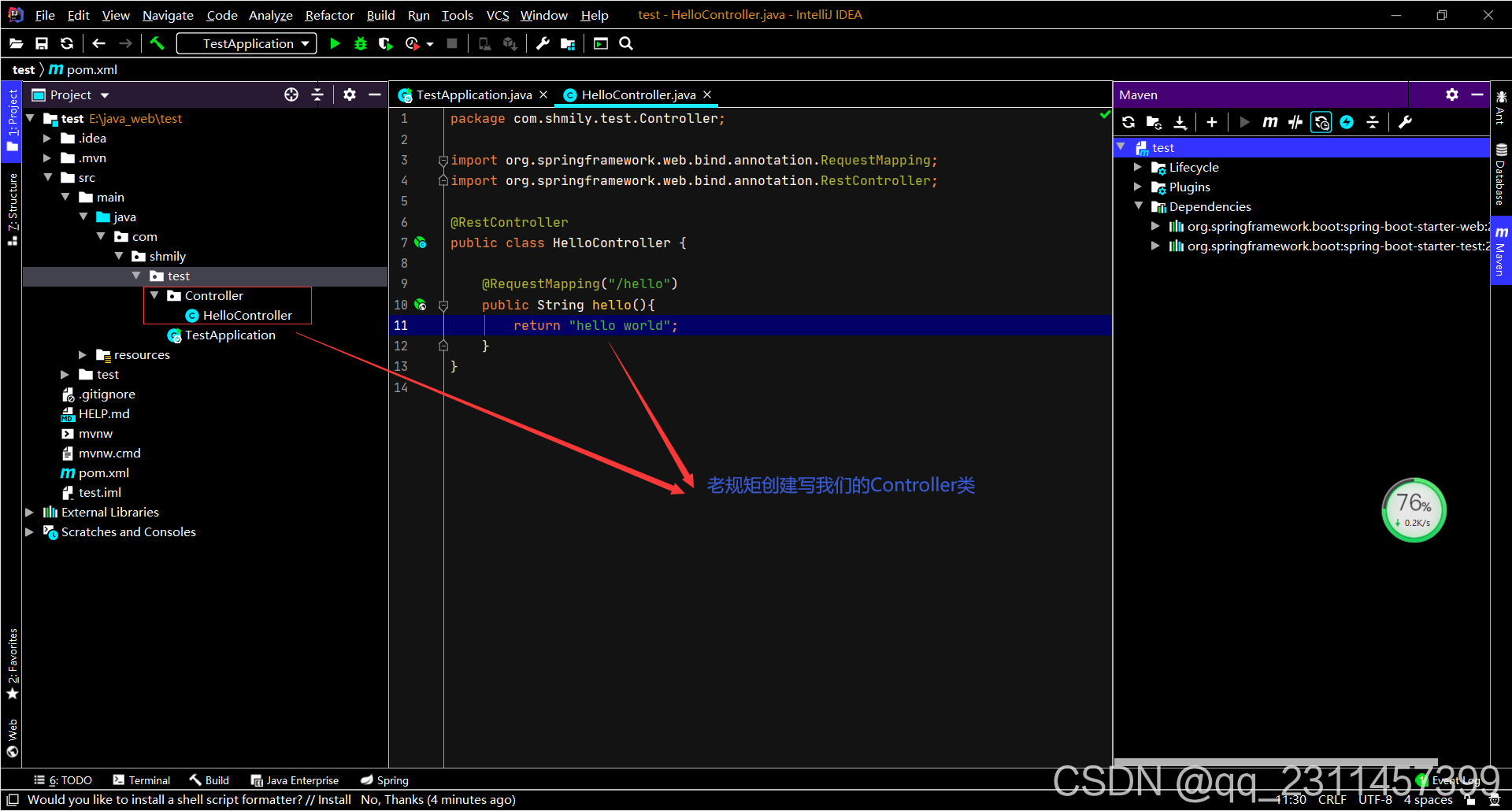Start debugging with the bug icon
Image resolution: width=1512 pixels, height=811 pixels.
(361, 44)
